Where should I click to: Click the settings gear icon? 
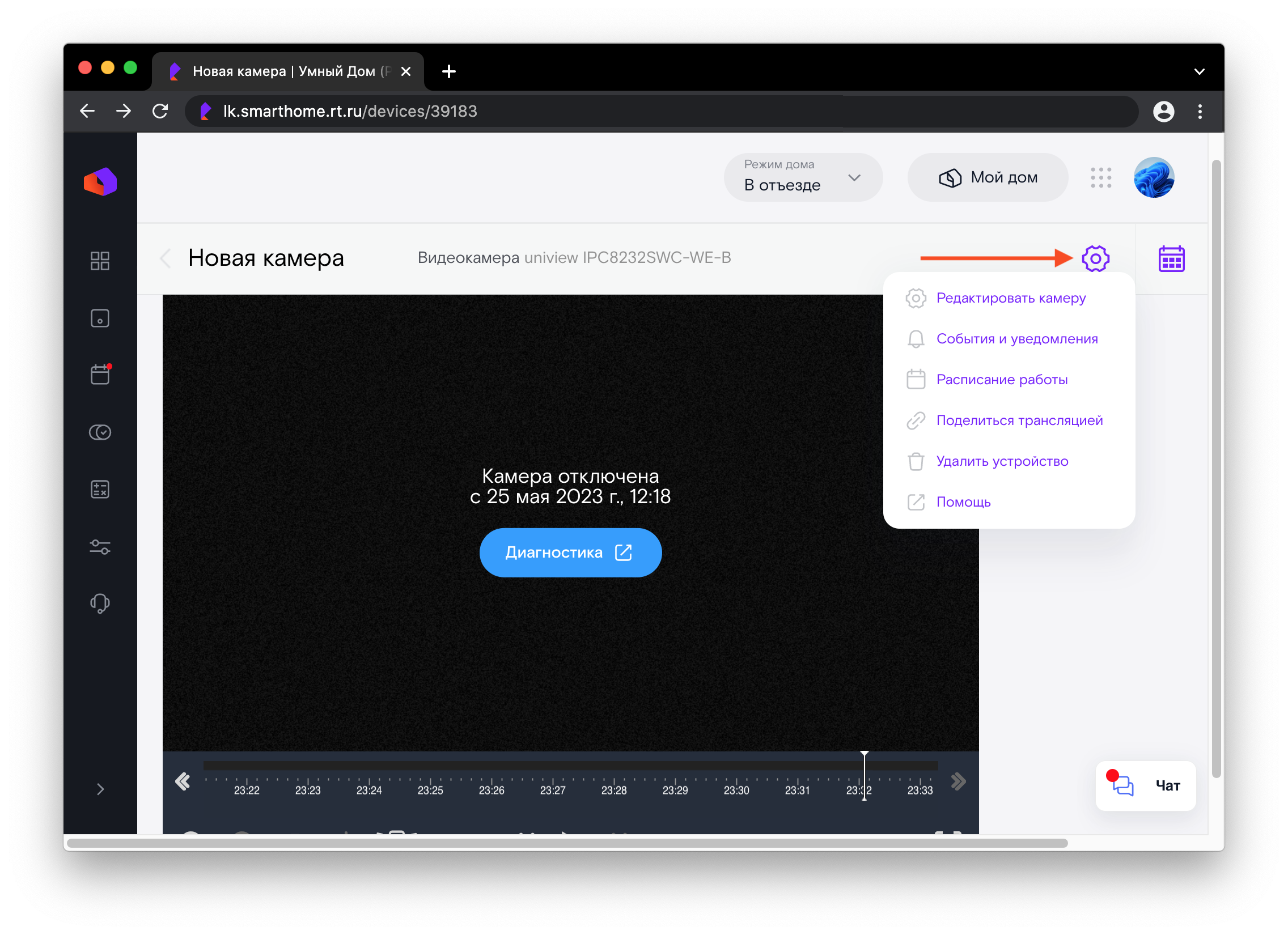1095,259
